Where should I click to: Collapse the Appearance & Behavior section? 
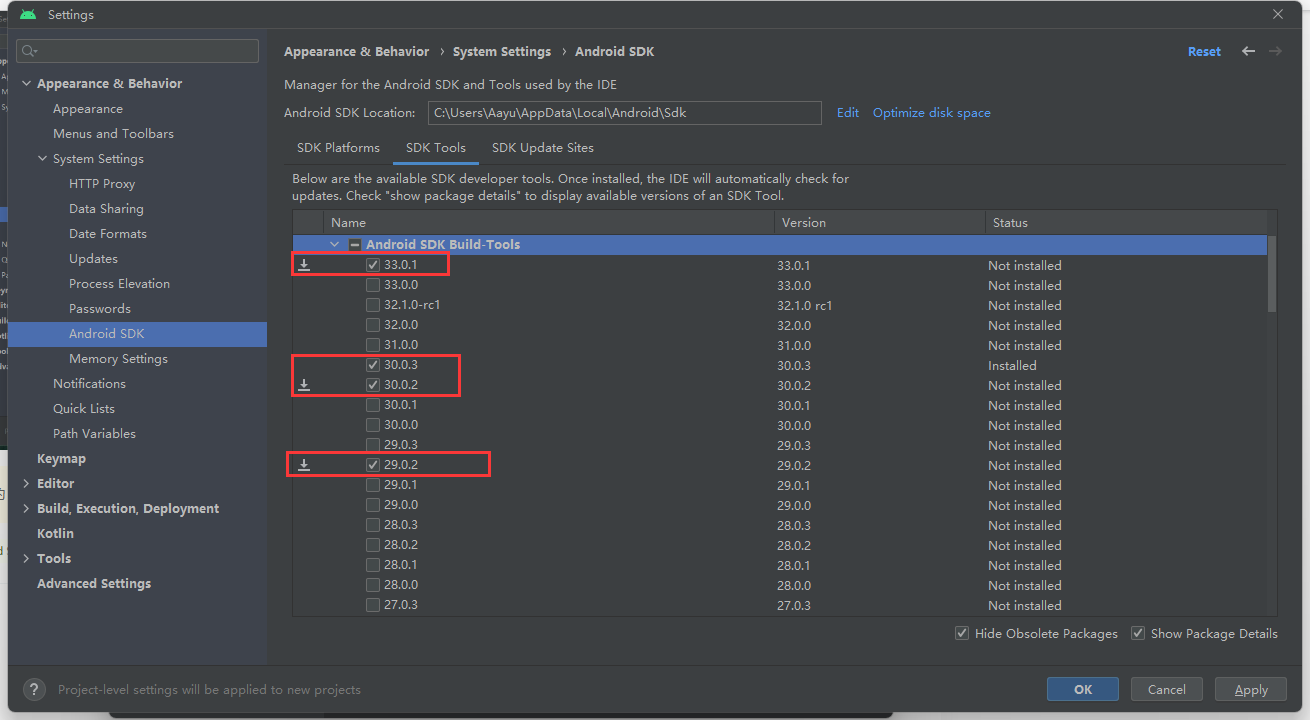pyautogui.click(x=26, y=84)
